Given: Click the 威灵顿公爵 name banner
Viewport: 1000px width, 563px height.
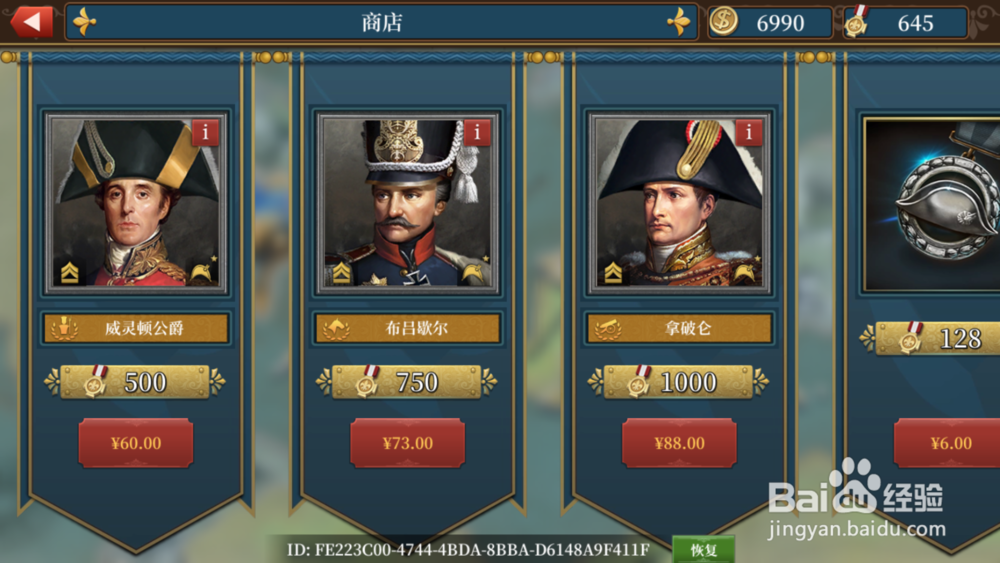Looking at the screenshot, I should click(136, 328).
